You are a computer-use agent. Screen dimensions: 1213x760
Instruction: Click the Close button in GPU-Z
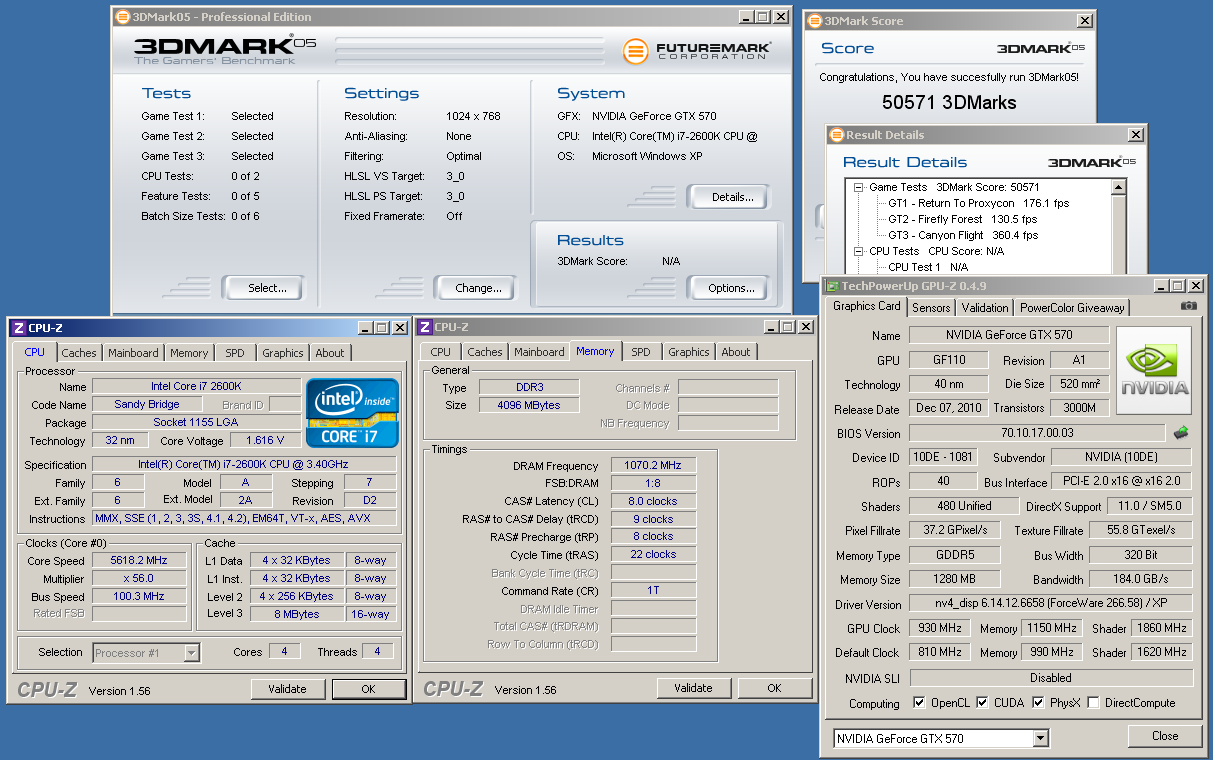pyautogui.click(x=1165, y=735)
